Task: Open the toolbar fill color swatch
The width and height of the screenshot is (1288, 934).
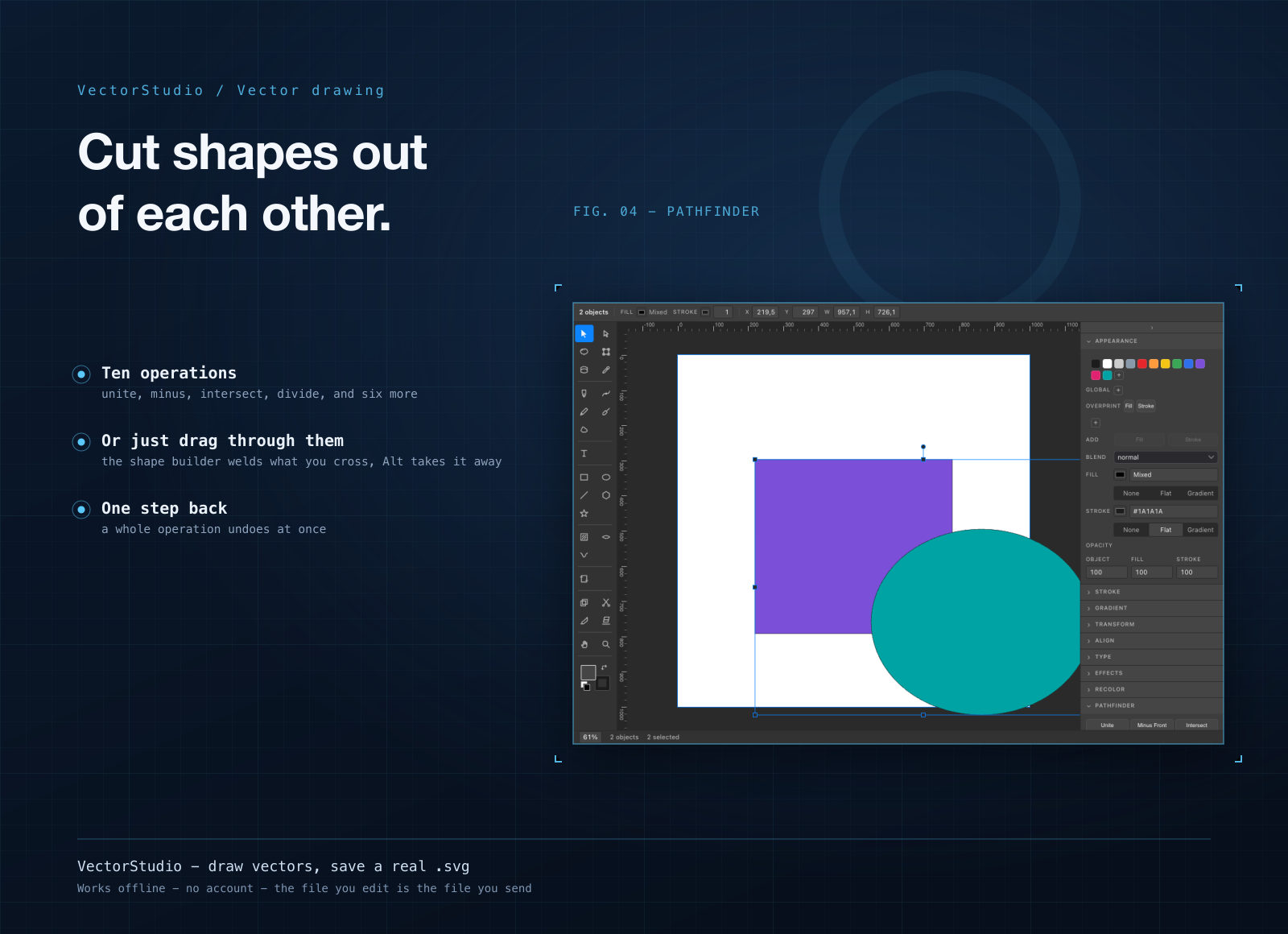Action: pyautogui.click(x=588, y=672)
